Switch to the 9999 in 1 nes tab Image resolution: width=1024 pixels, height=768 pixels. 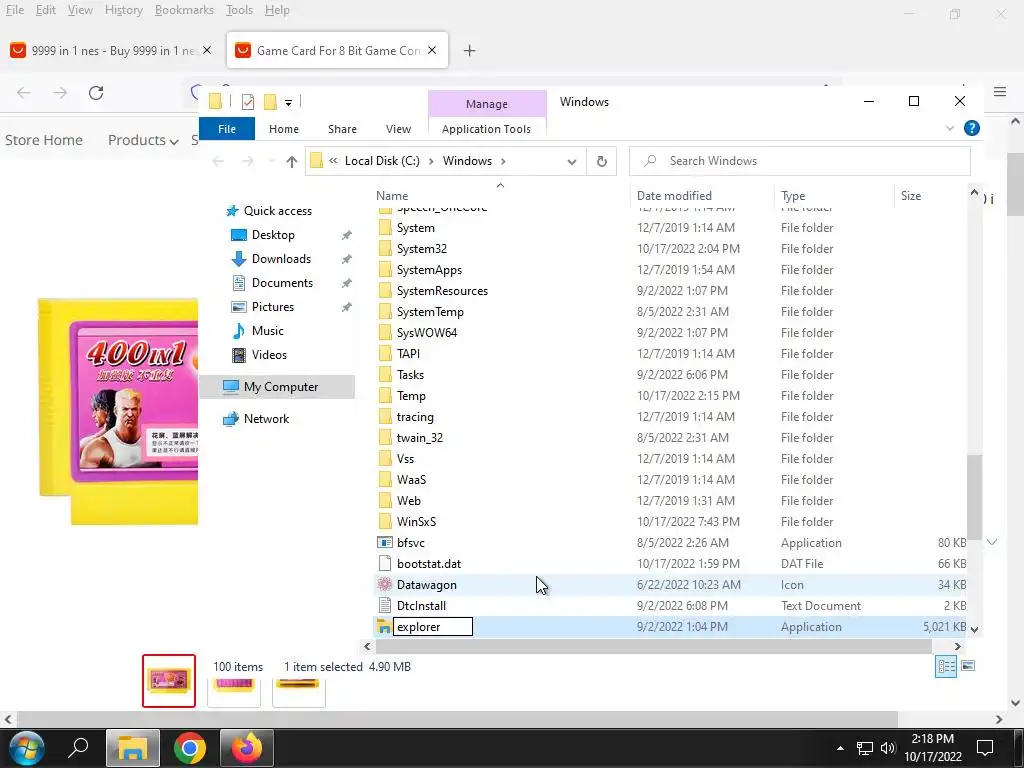(111, 50)
